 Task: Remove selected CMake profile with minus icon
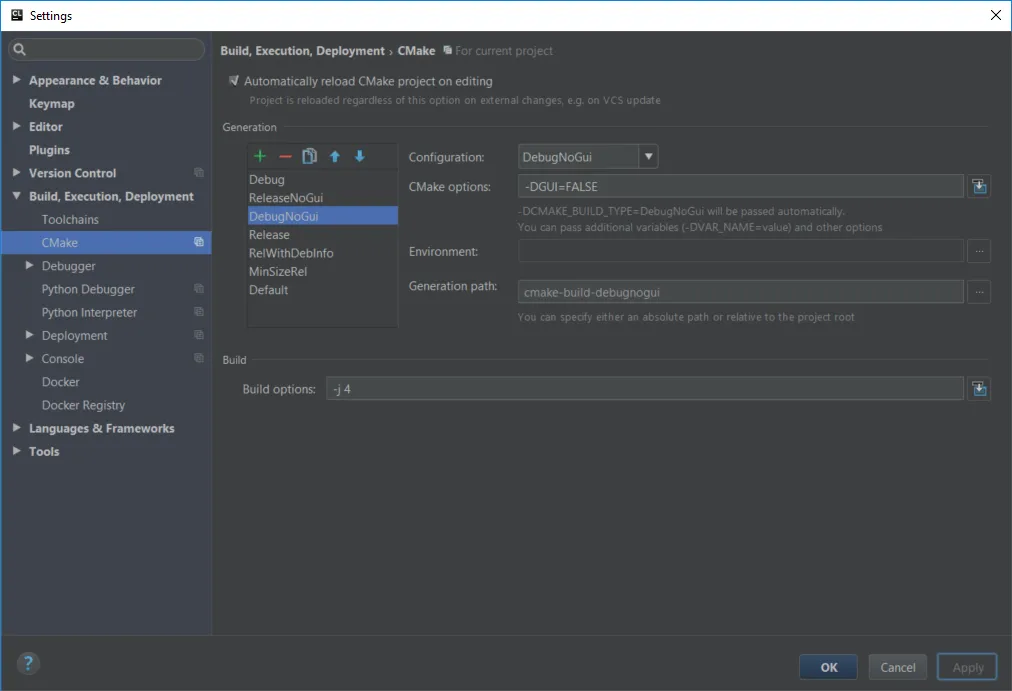click(285, 156)
